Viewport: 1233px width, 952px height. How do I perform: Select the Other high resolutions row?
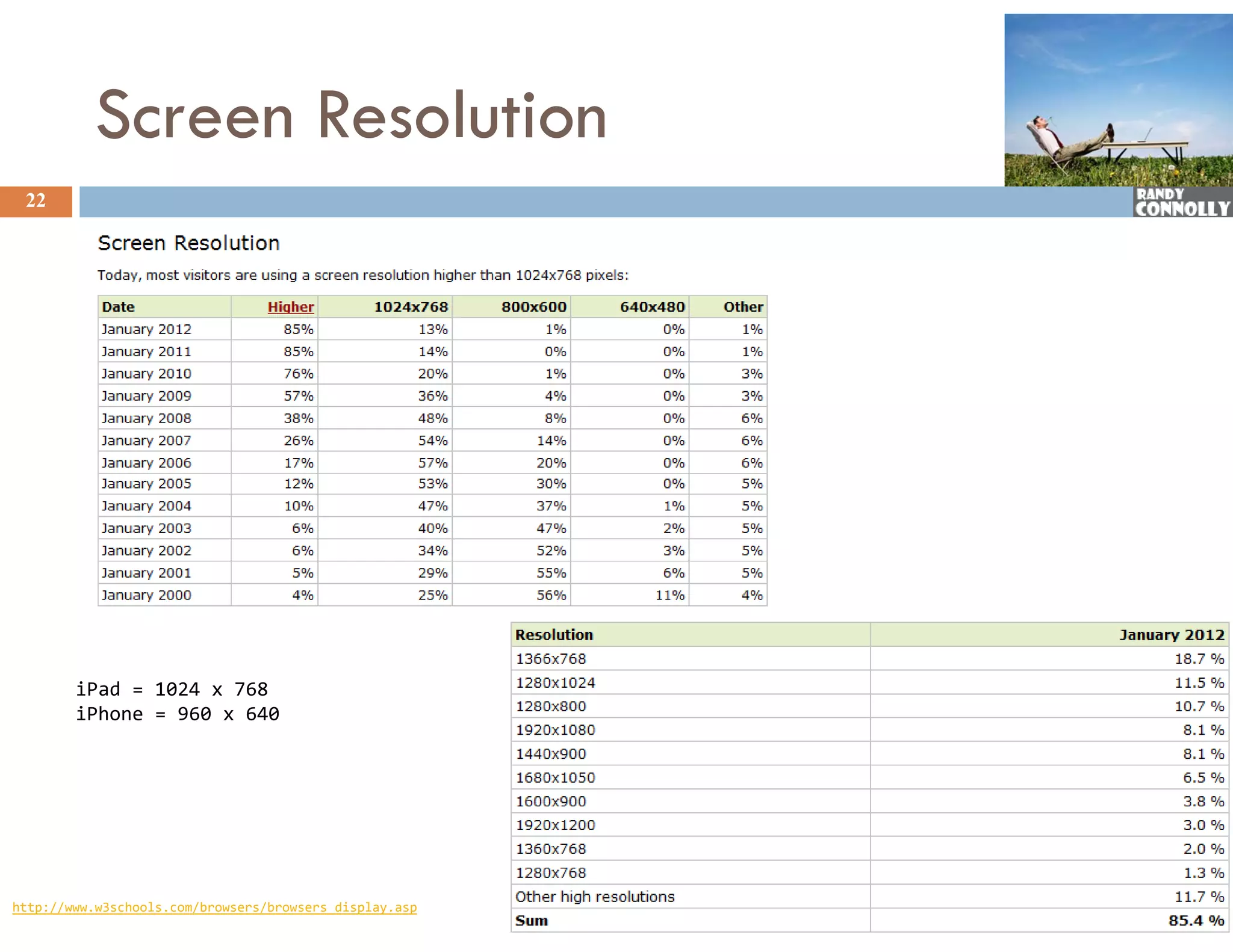point(870,897)
